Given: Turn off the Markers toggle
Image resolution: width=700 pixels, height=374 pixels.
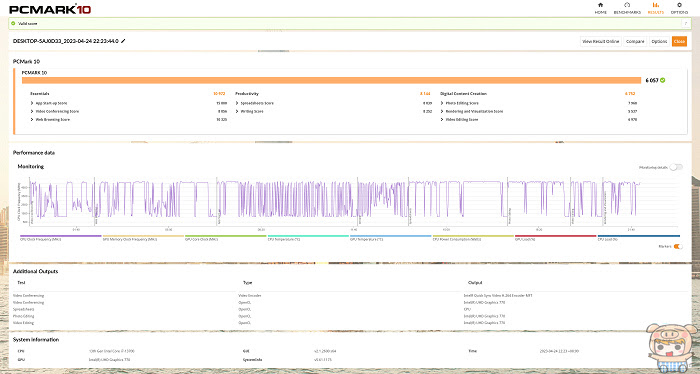Looking at the screenshot, I should (678, 246).
